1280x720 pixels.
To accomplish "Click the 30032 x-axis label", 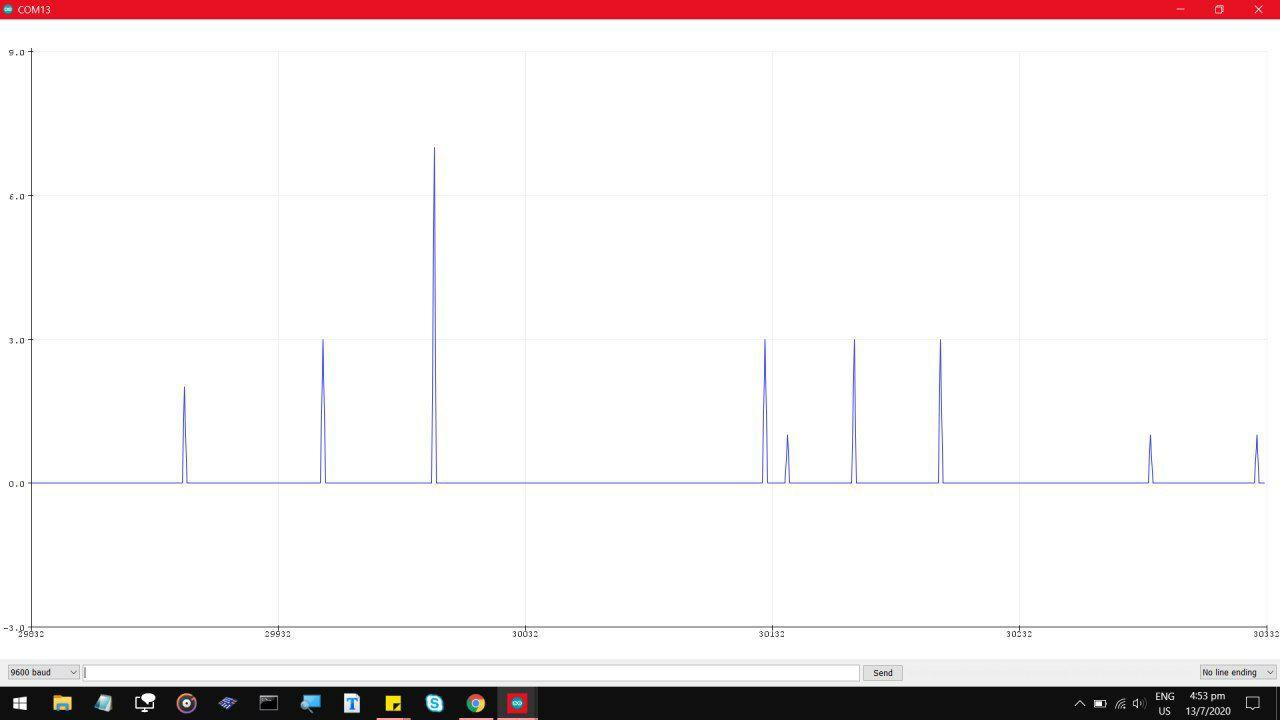I will coord(525,634).
